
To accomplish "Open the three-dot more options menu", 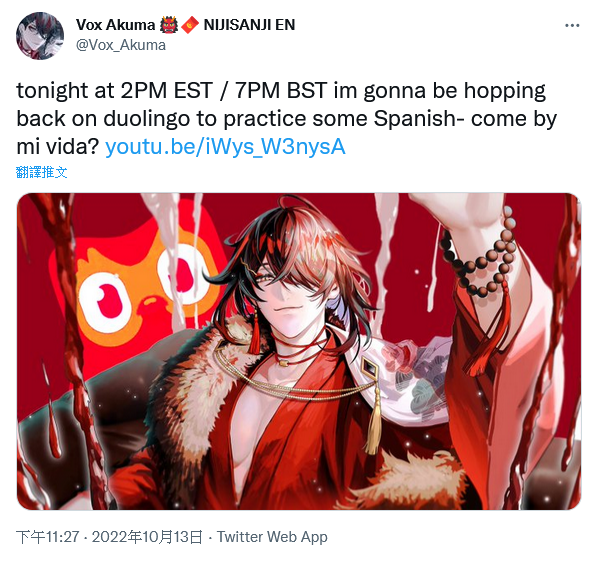I will click(572, 26).
